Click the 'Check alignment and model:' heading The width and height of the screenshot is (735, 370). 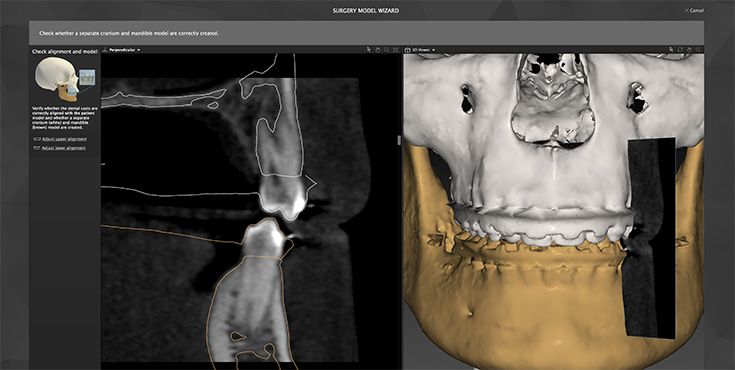(x=65, y=52)
